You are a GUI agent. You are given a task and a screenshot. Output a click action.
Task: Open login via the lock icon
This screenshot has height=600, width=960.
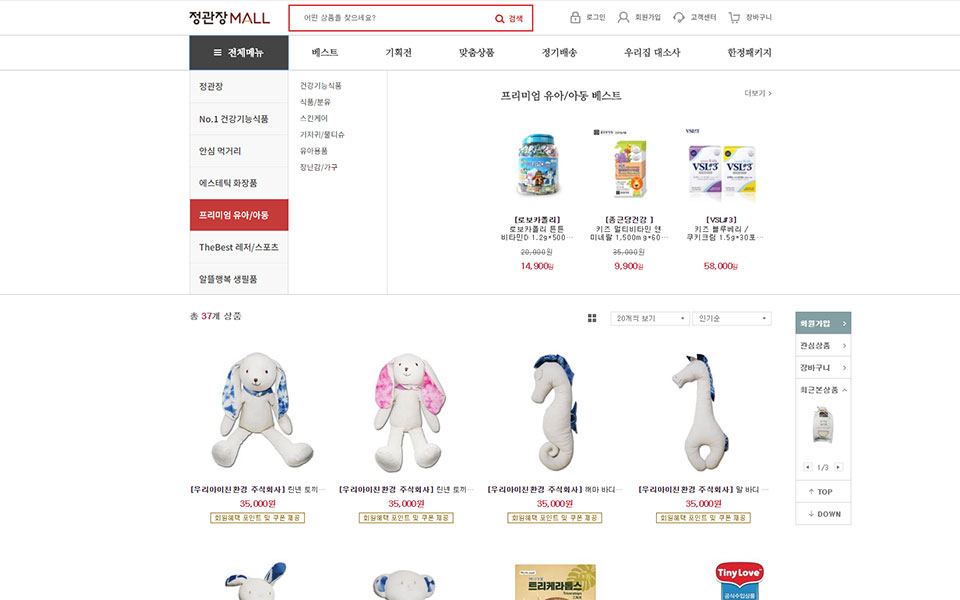coord(575,17)
